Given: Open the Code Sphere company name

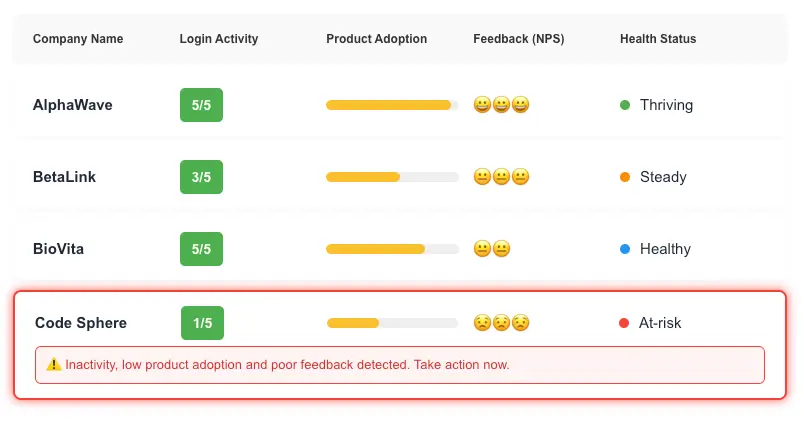Looking at the screenshot, I should tap(81, 323).
